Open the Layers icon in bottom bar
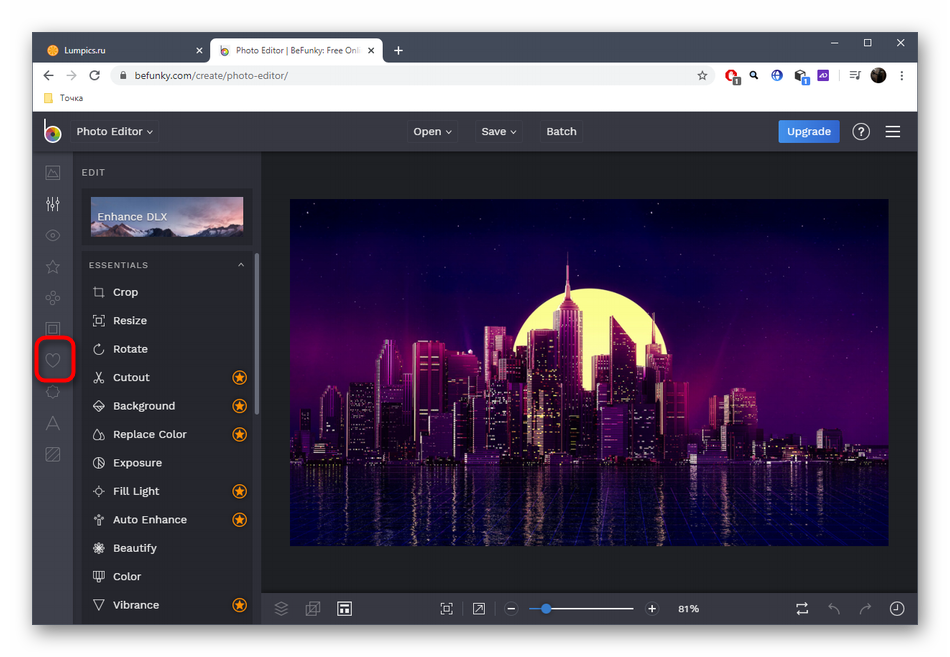The image size is (950, 657). point(282,608)
